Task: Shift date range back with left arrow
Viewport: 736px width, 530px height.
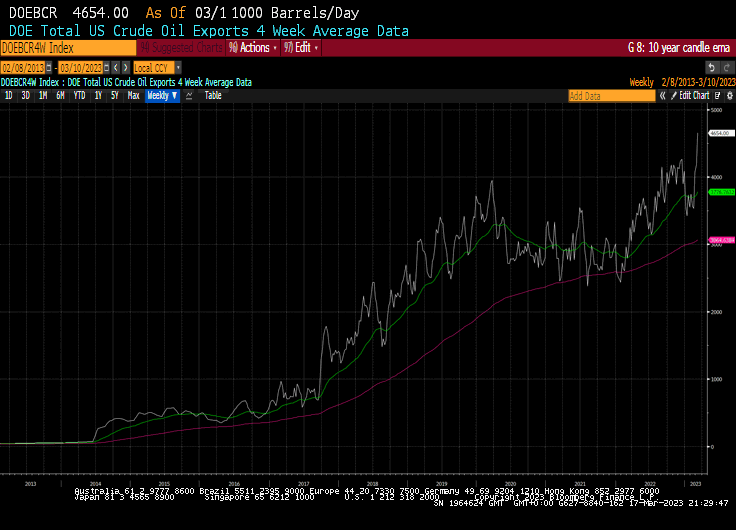Action: [114, 67]
